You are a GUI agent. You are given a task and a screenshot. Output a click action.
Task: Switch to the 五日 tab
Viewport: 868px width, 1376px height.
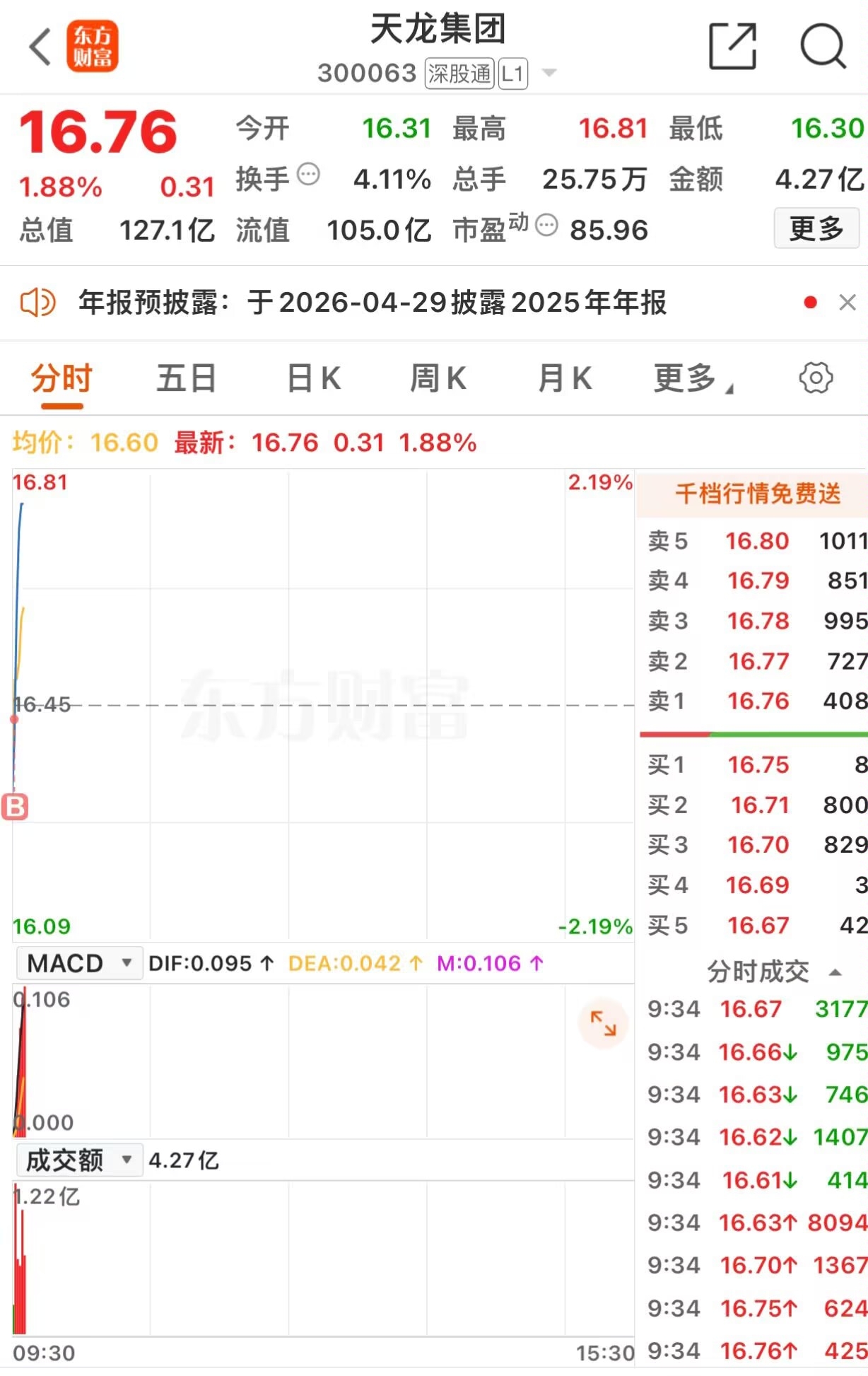186,378
